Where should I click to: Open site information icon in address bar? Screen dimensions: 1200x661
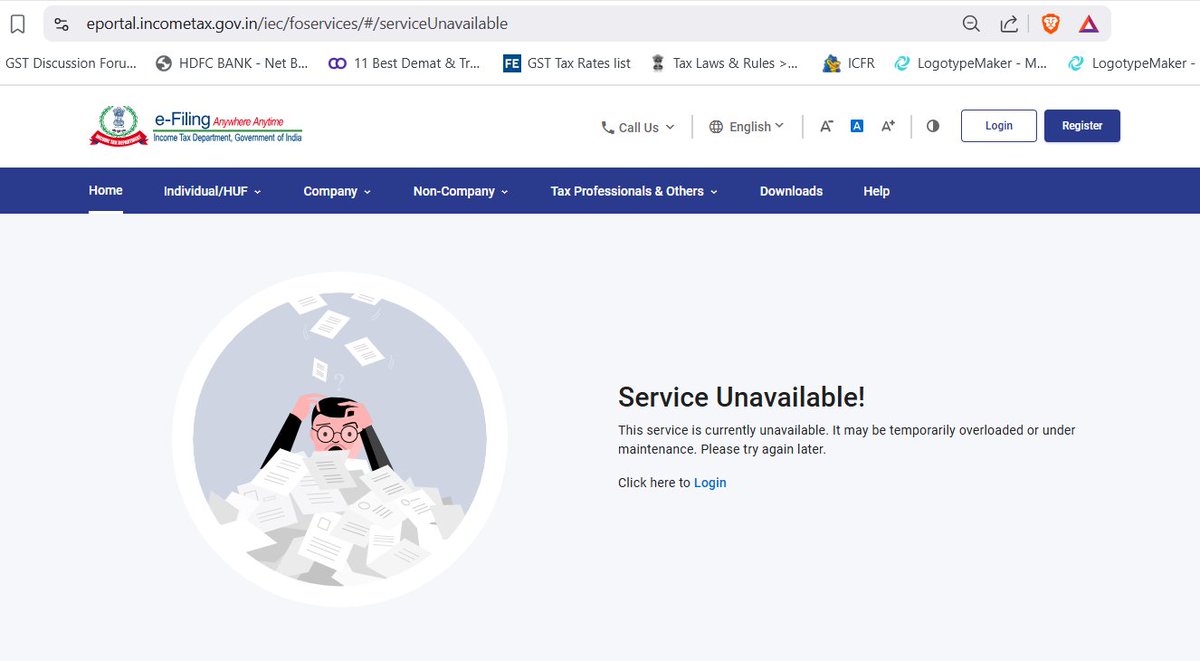coord(62,23)
